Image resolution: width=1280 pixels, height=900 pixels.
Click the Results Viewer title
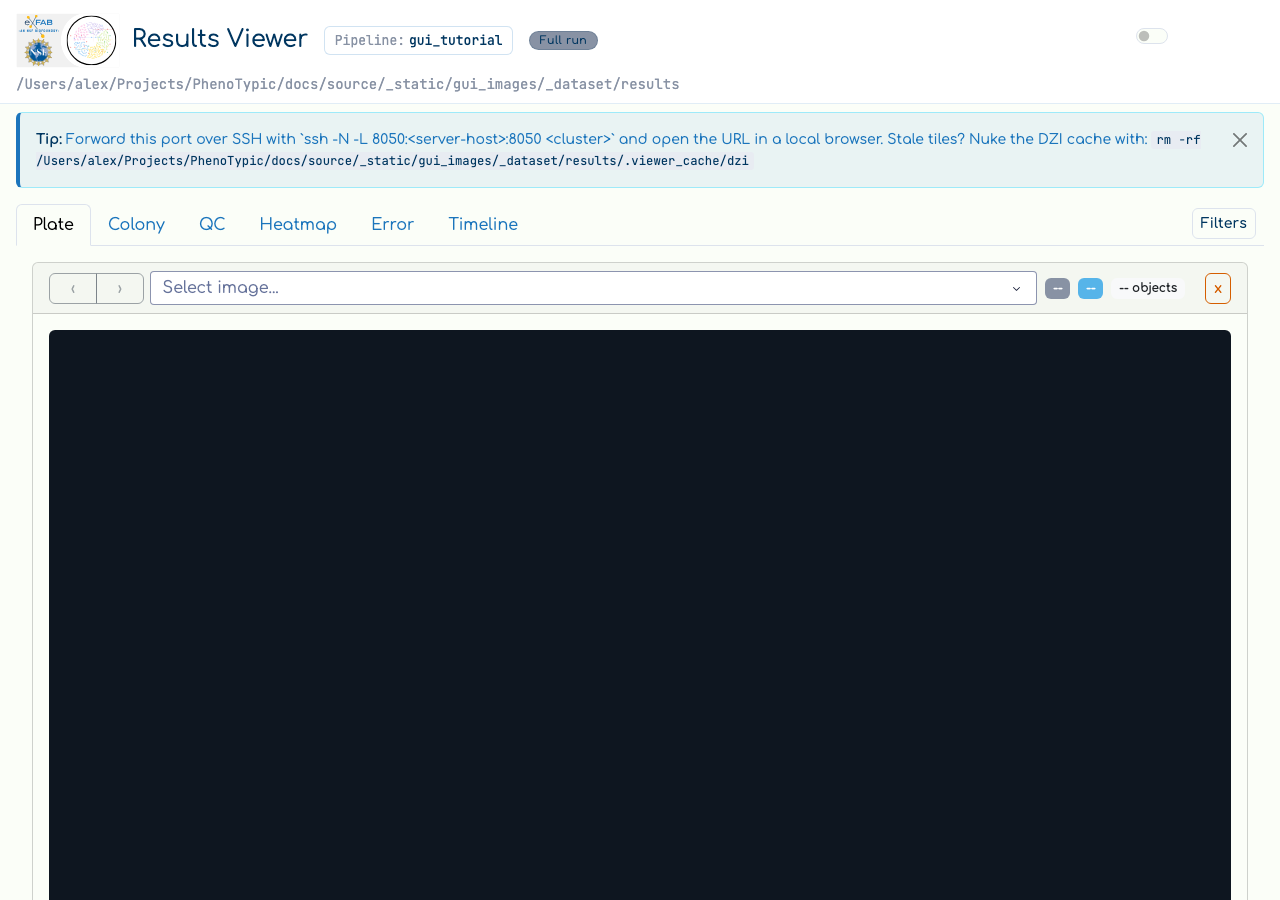click(219, 38)
